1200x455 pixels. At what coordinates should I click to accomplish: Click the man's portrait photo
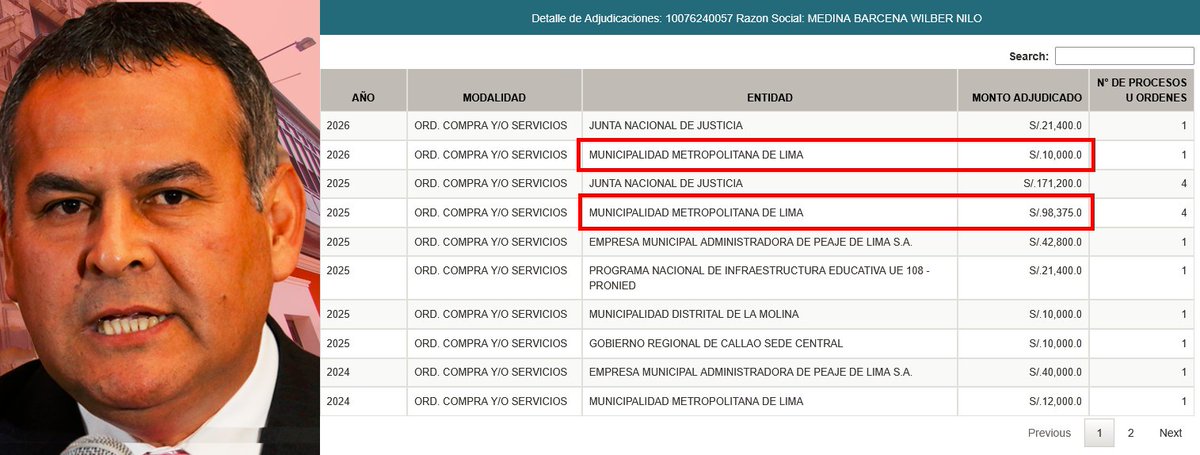tap(160, 227)
